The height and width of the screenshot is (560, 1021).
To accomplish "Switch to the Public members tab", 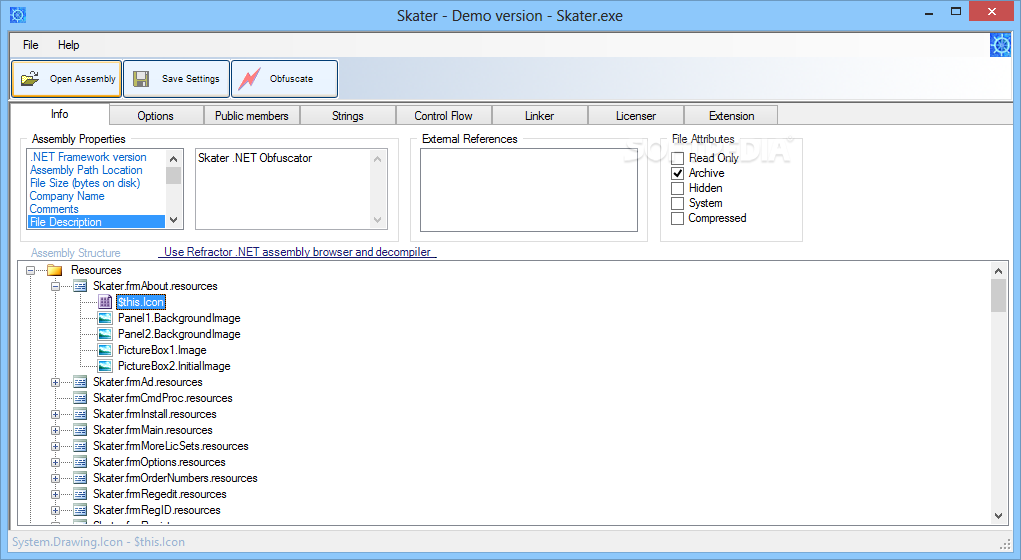I will [251, 116].
